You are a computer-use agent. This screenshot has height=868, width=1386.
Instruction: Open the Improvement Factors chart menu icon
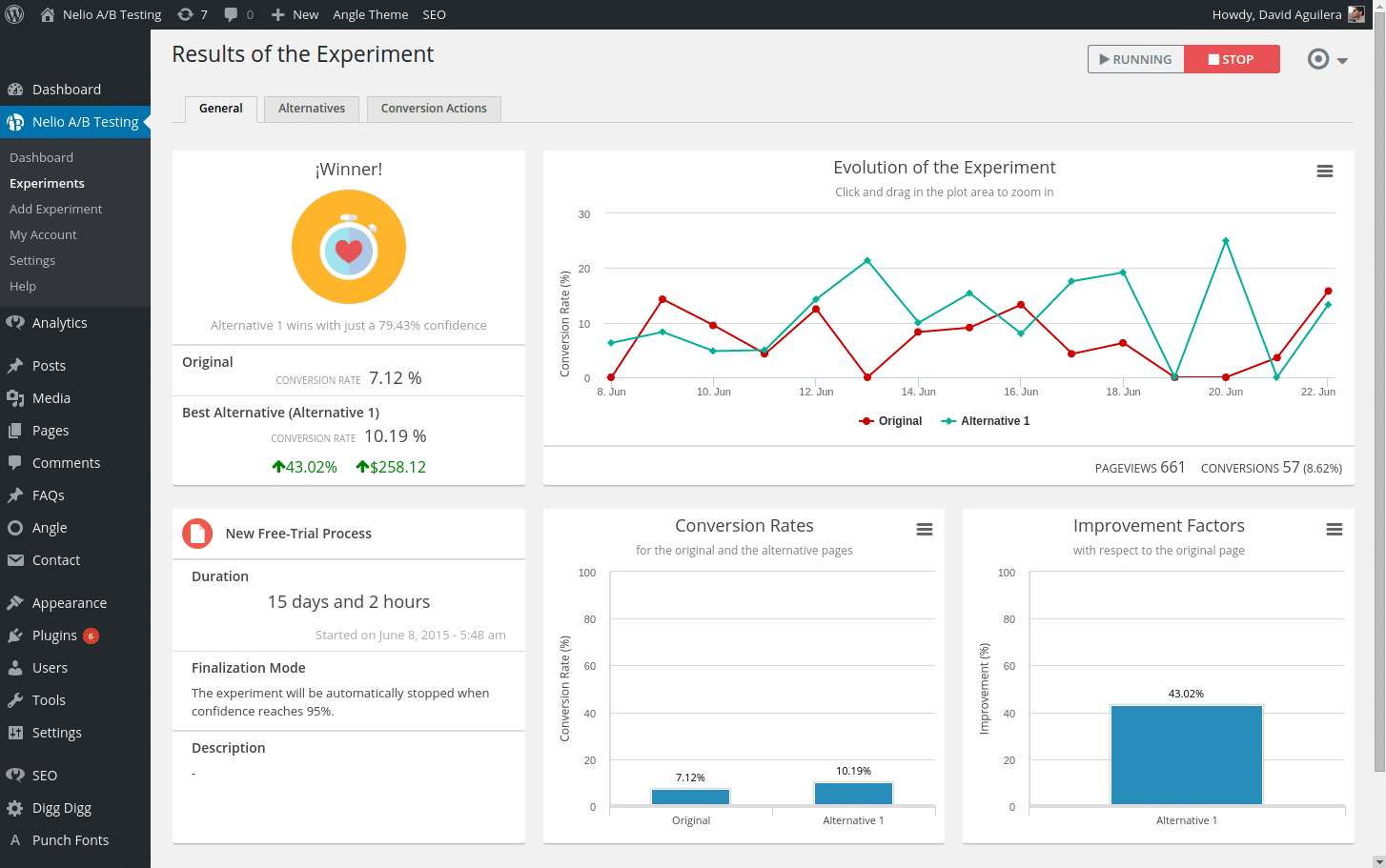(1334, 530)
